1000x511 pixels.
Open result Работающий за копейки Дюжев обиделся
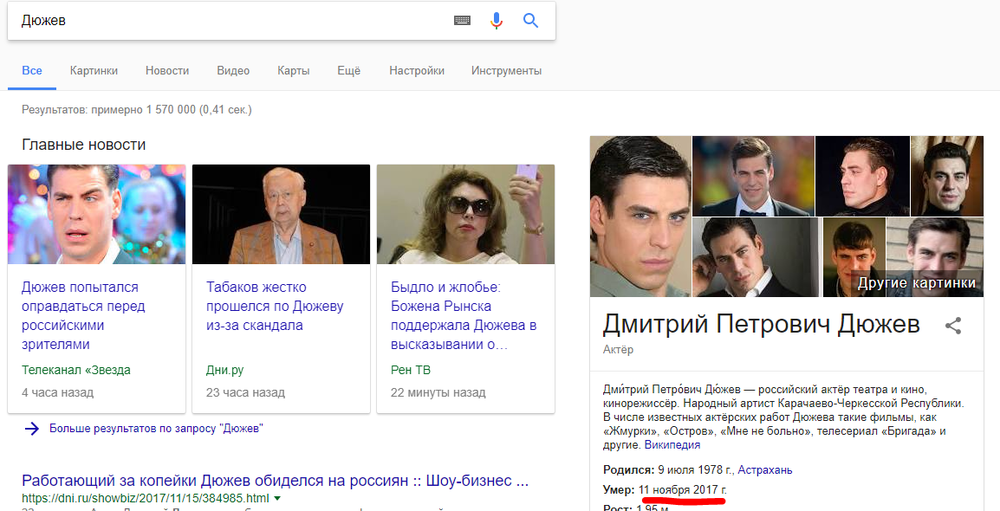tap(275, 480)
